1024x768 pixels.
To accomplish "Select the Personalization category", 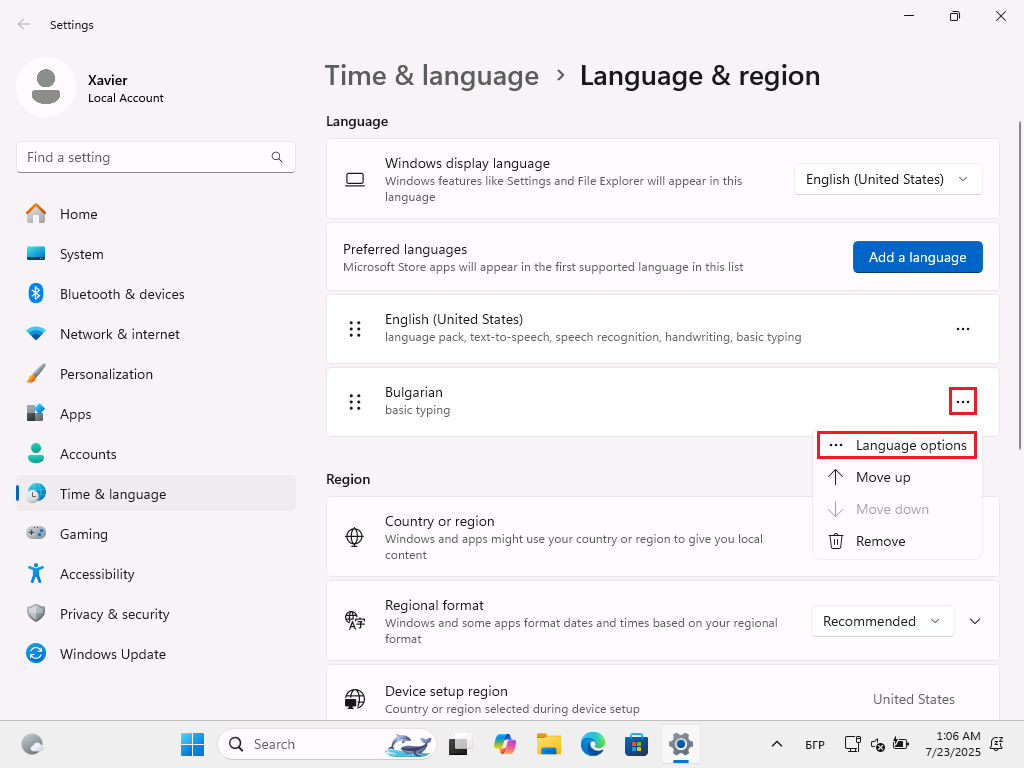I will [156, 374].
